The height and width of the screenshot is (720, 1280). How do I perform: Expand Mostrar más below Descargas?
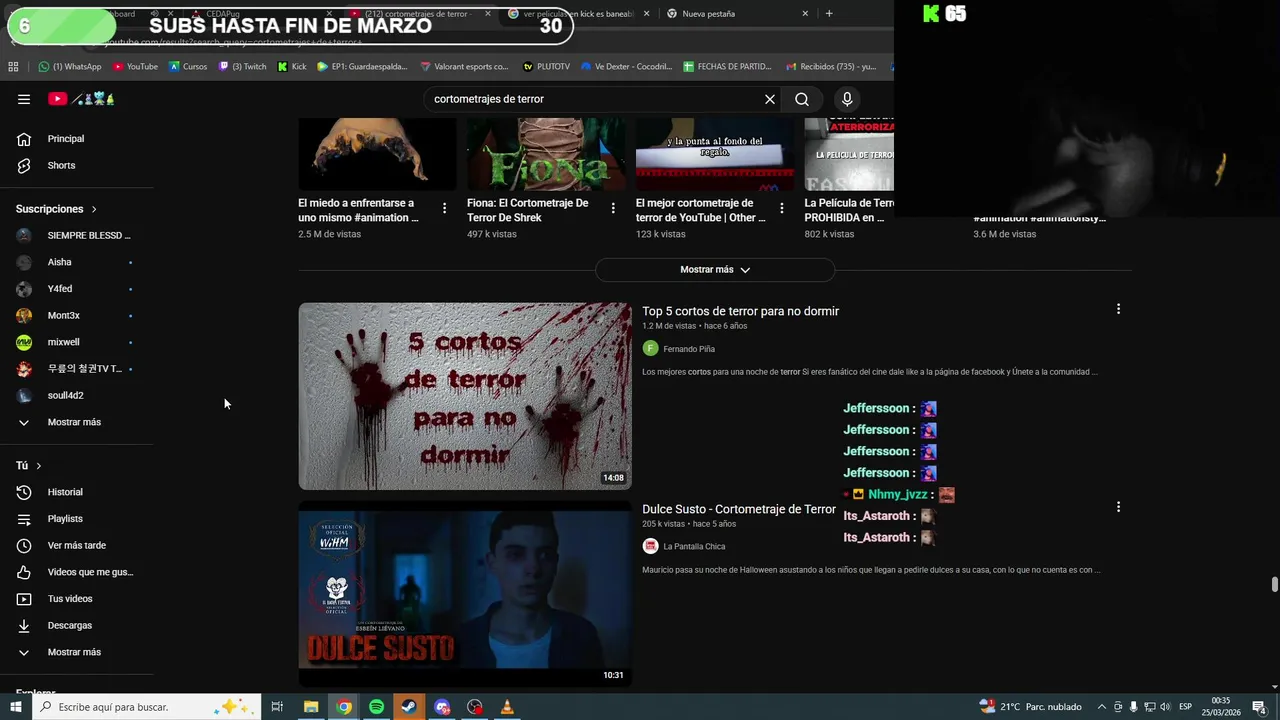77,652
